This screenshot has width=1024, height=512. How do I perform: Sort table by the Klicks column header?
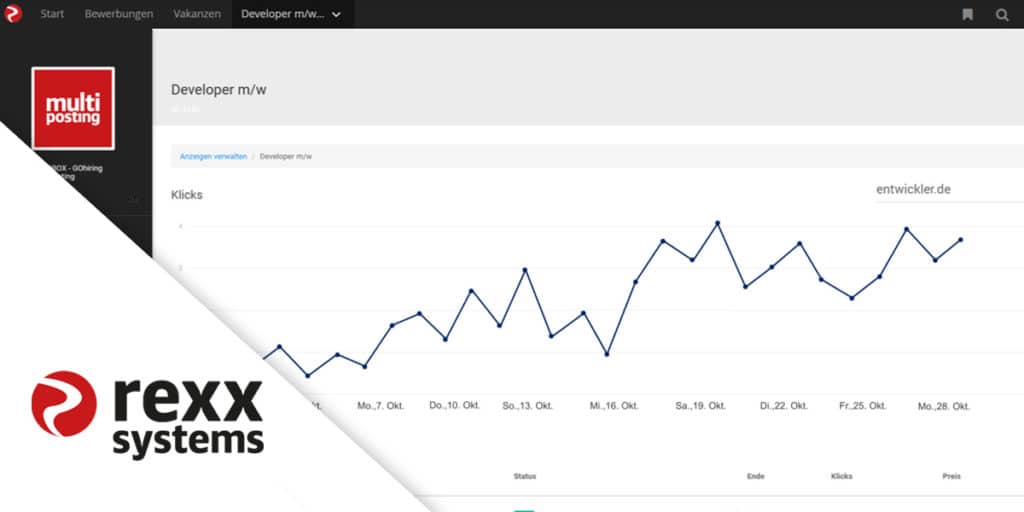pos(841,476)
